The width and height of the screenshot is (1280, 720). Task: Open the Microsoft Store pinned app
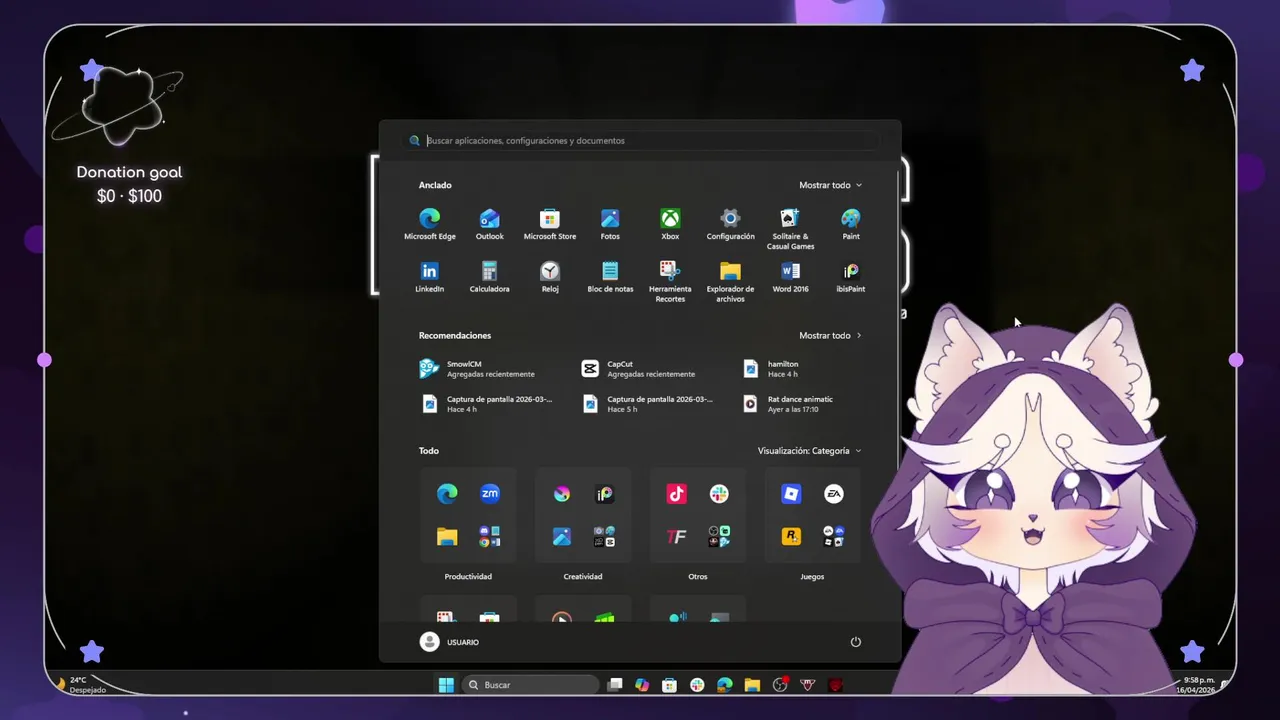pos(550,224)
